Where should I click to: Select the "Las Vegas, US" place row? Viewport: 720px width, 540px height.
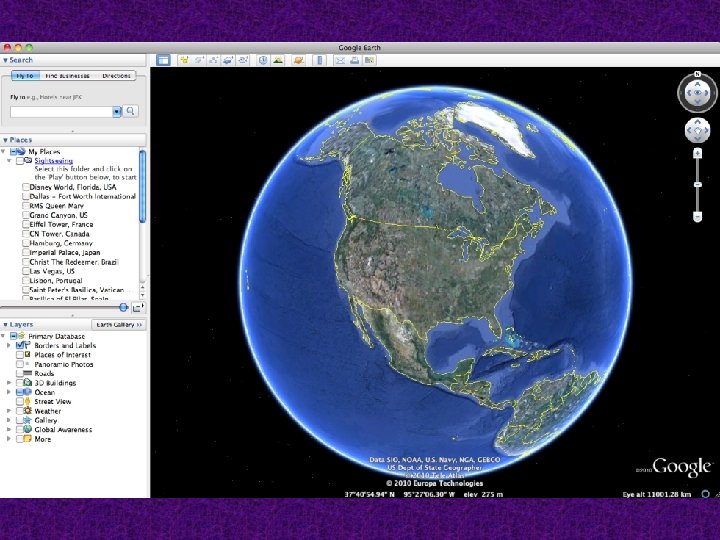point(52,271)
